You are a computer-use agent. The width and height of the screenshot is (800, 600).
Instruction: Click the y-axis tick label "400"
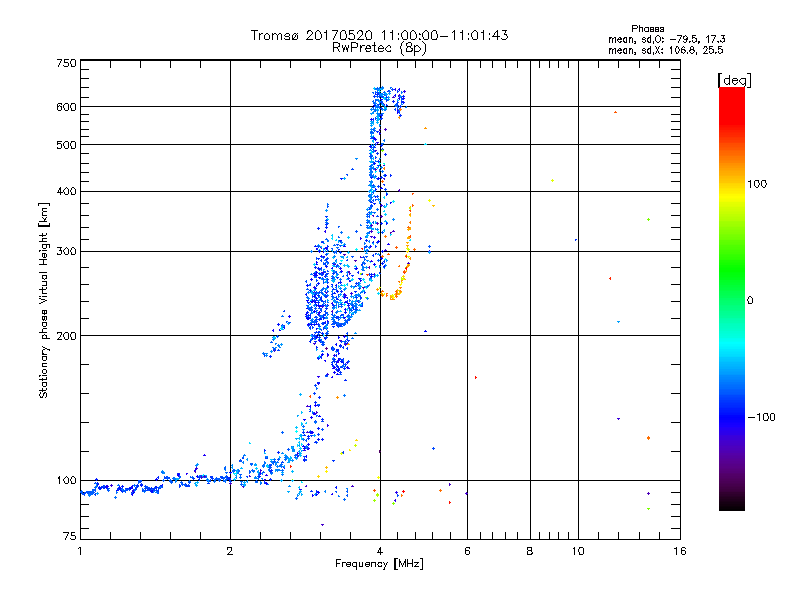(66, 192)
